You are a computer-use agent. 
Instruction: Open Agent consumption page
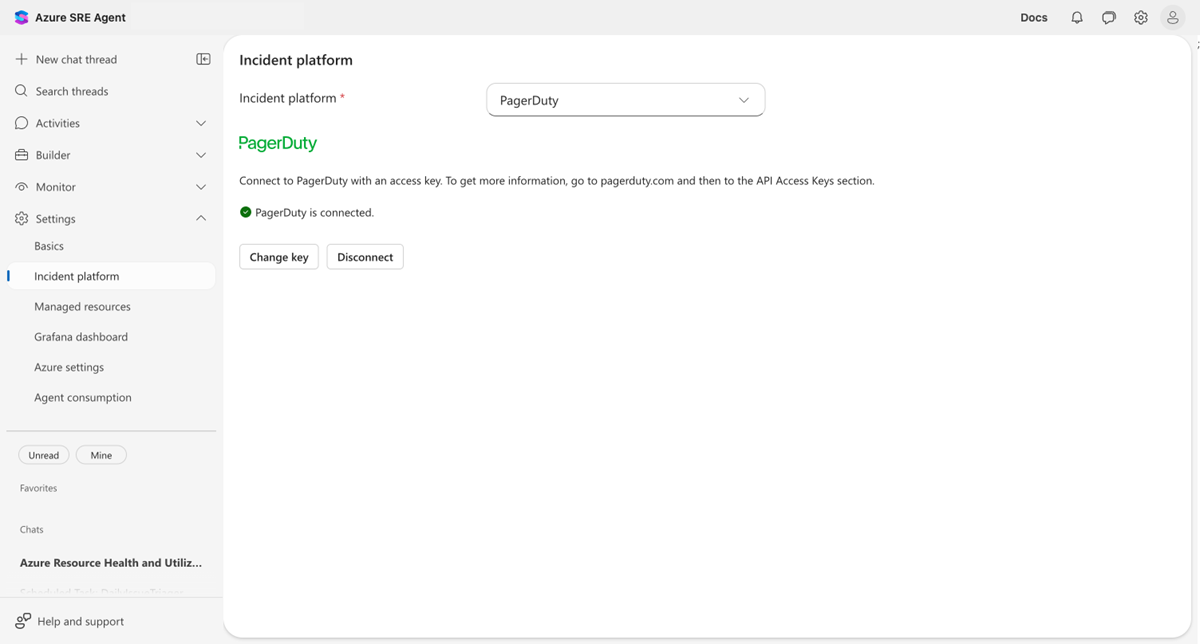pos(83,397)
